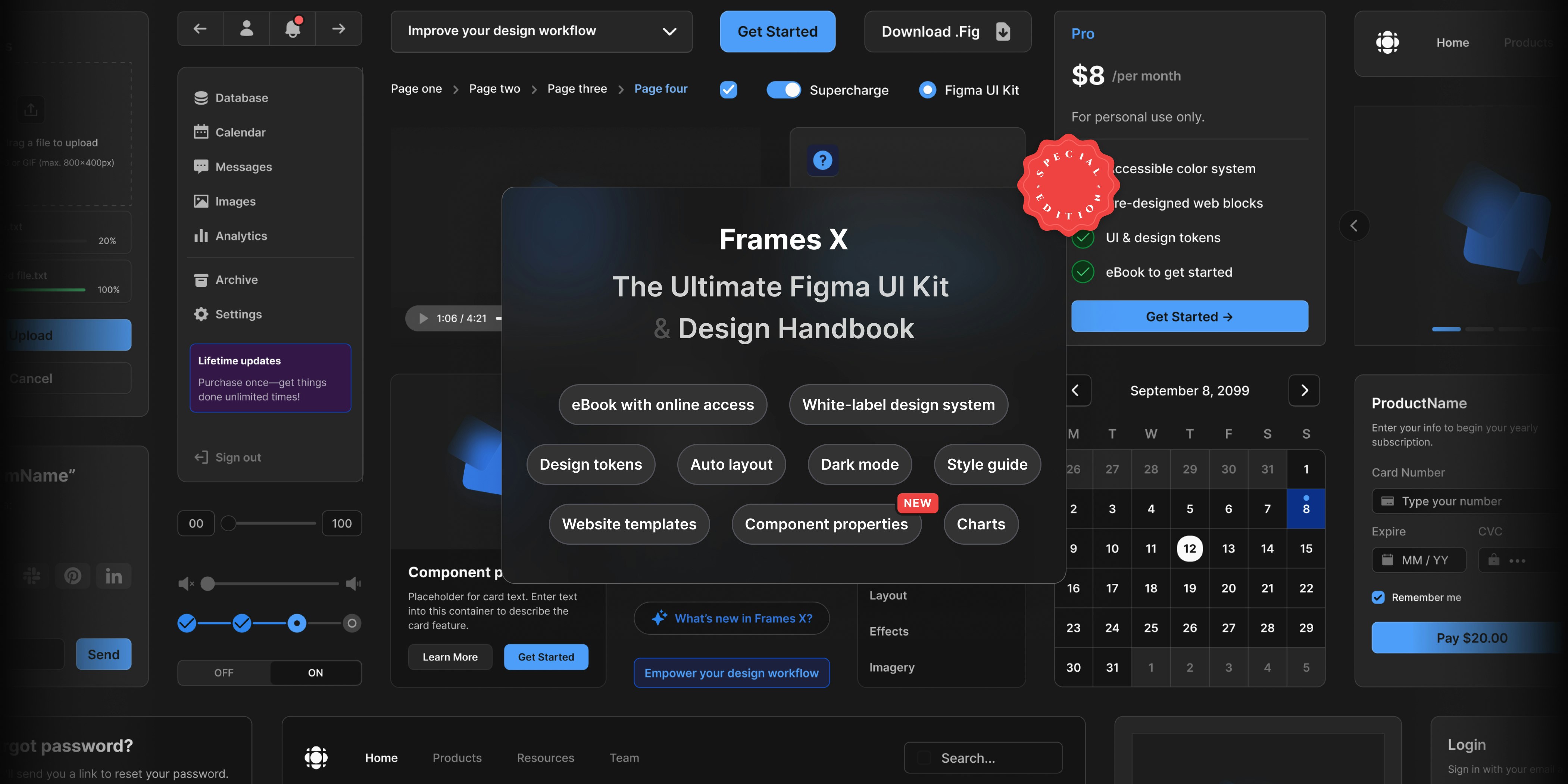Click Learn More on the Component card
Image resolution: width=1568 pixels, height=784 pixels.
450,657
